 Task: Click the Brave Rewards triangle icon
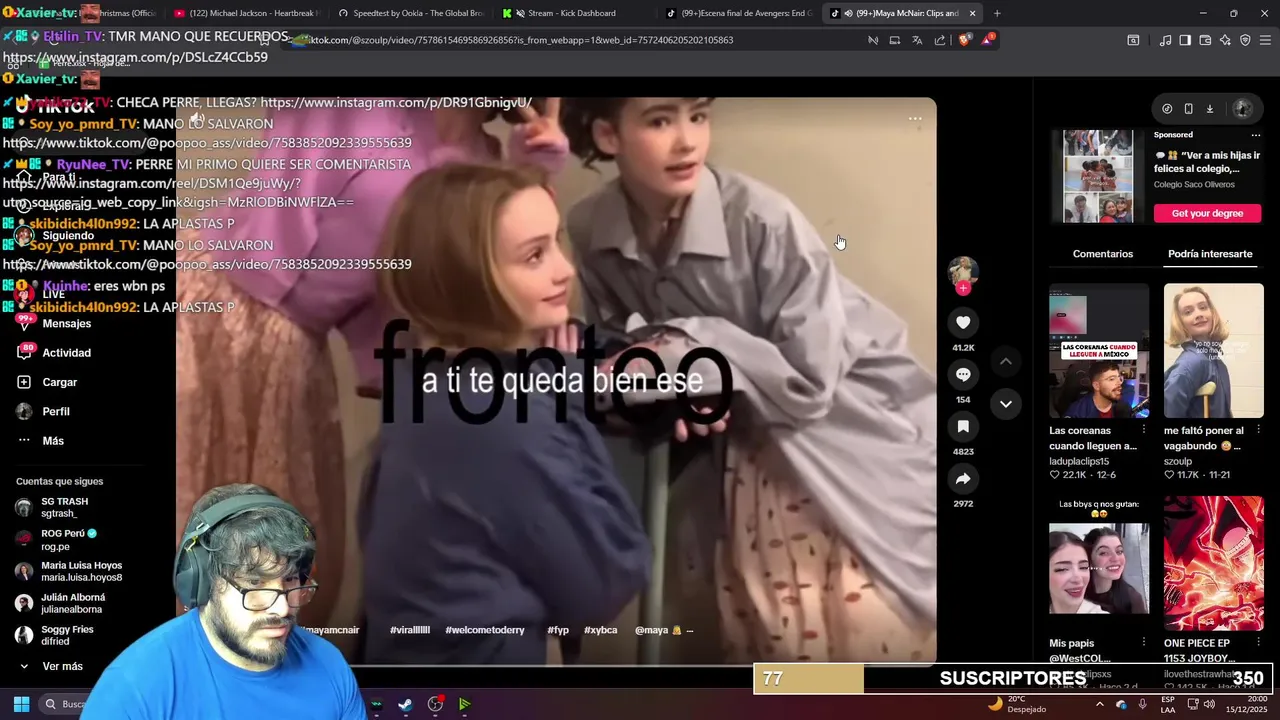988,40
